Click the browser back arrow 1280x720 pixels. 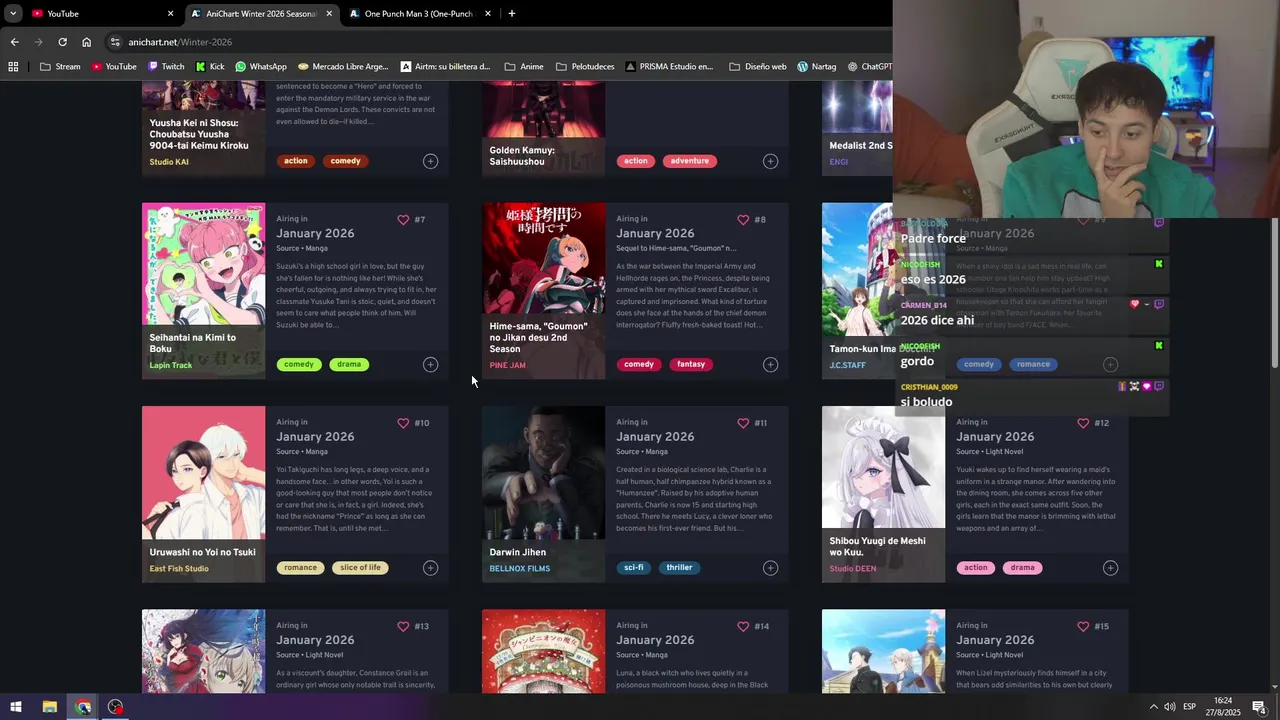coord(14,42)
